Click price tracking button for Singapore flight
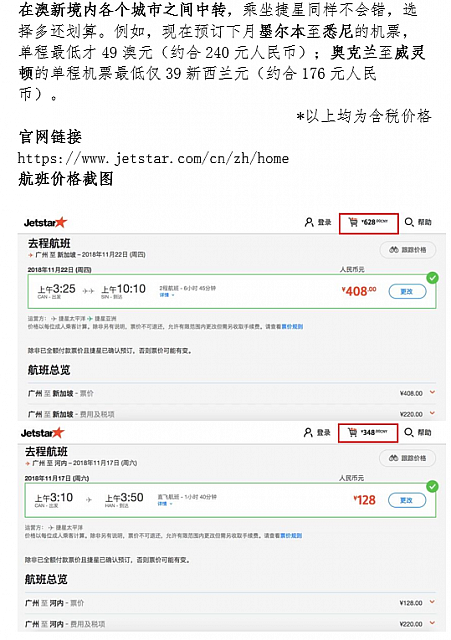This screenshot has width=451, height=640. pos(407,250)
